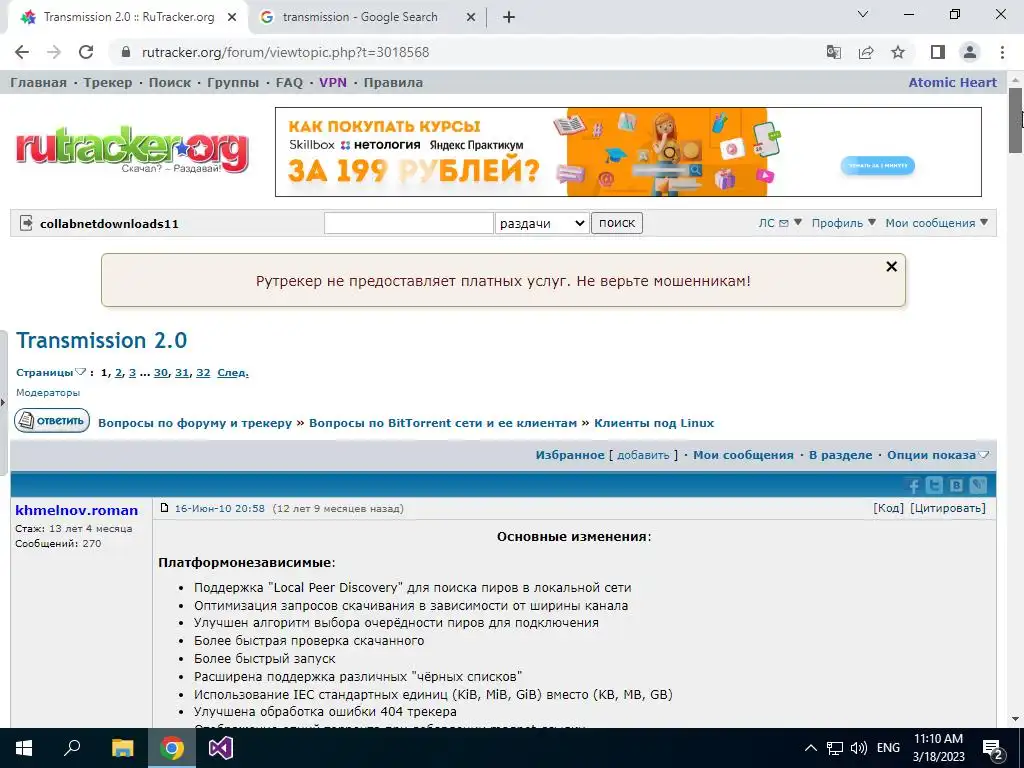Click the Цитировать quote link
Viewport: 1024px width, 768px height.
[948, 508]
